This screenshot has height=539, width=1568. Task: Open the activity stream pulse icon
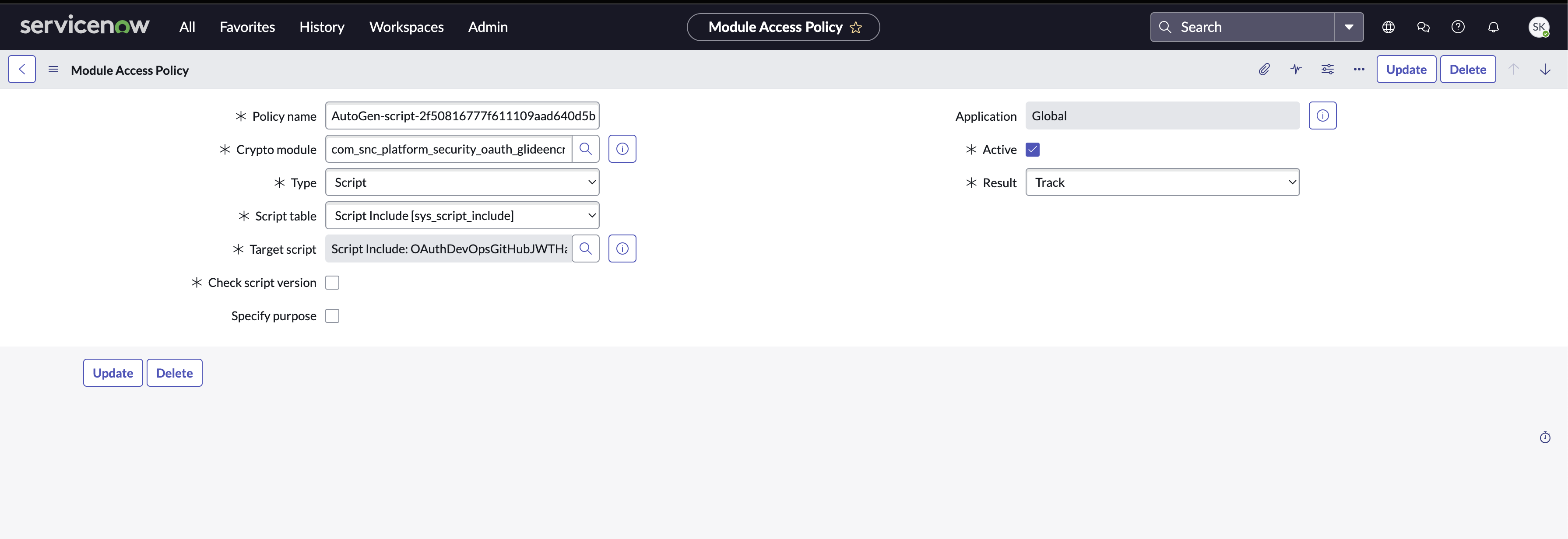[x=1296, y=70]
